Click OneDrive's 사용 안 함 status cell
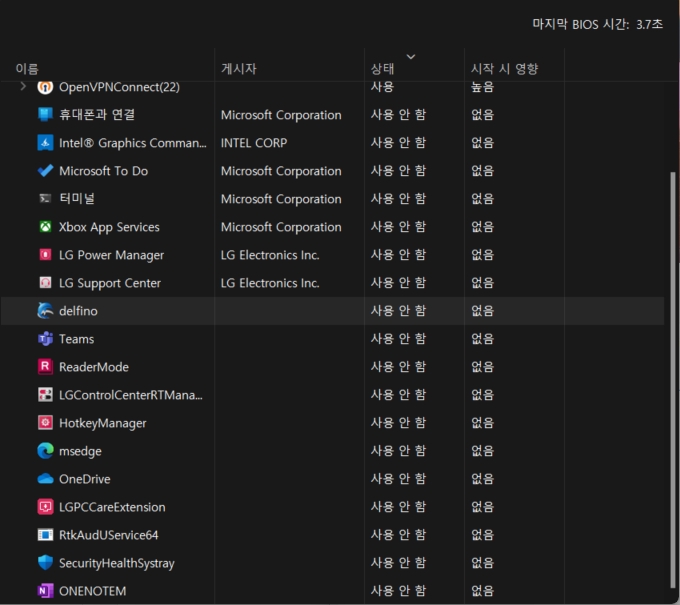This screenshot has height=605, width=680. (398, 478)
